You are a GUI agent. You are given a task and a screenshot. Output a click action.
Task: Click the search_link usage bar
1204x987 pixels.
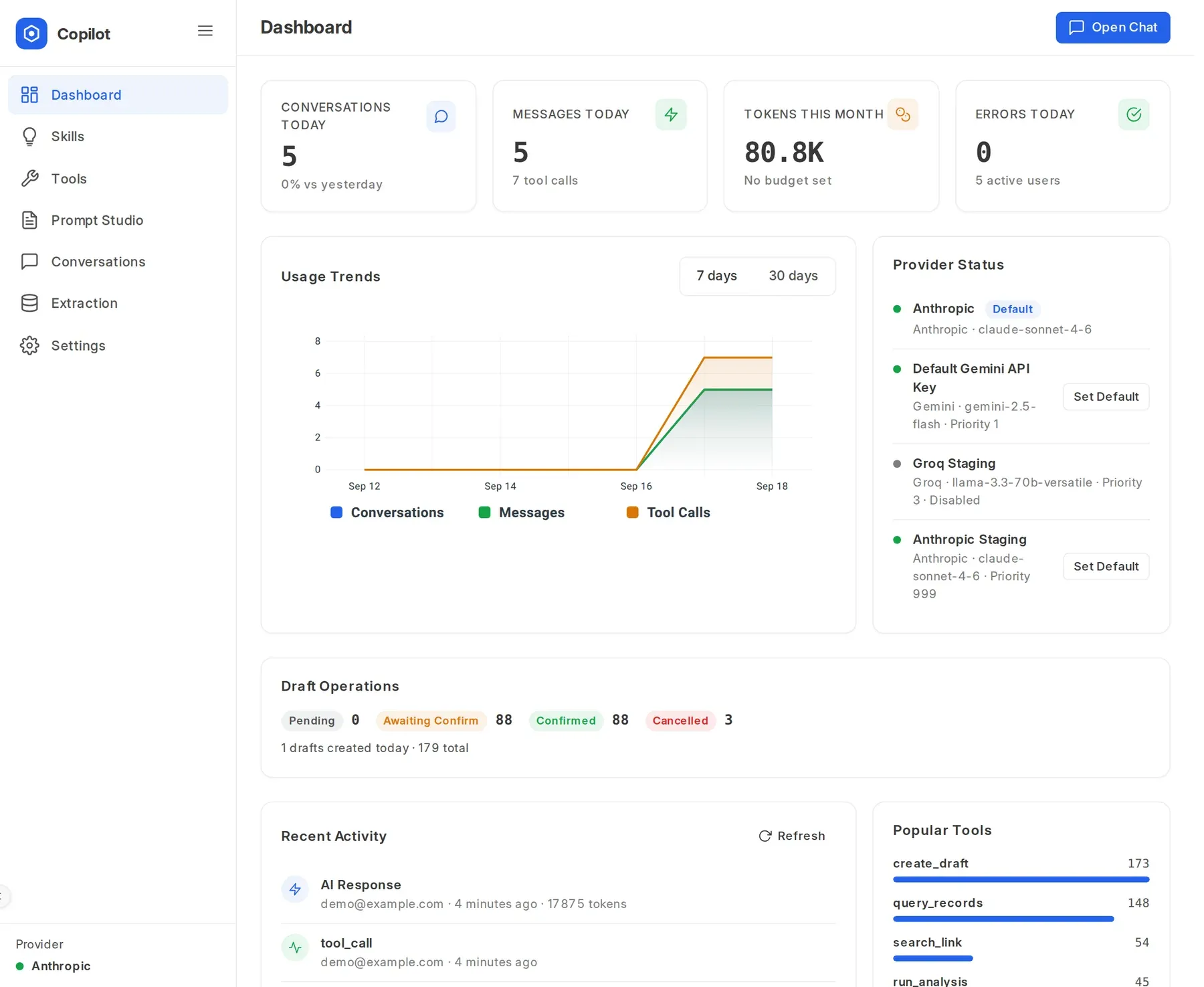point(933,958)
